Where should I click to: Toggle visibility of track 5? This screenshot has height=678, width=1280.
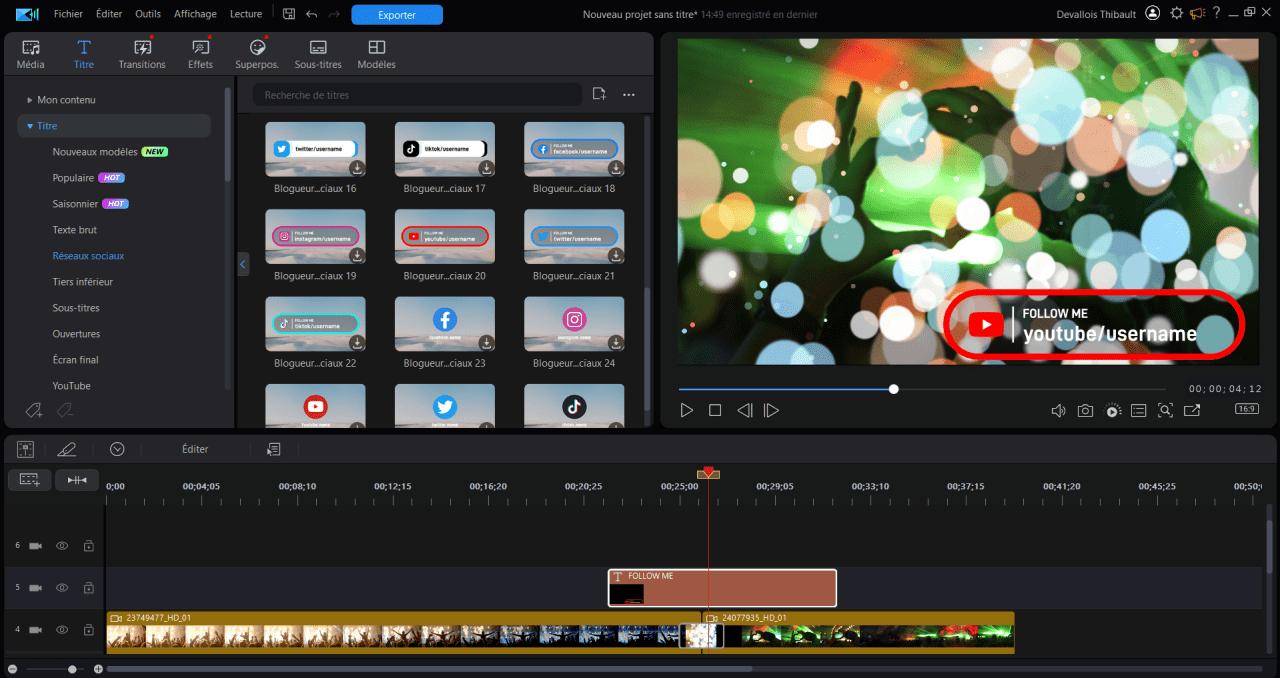(x=62, y=588)
